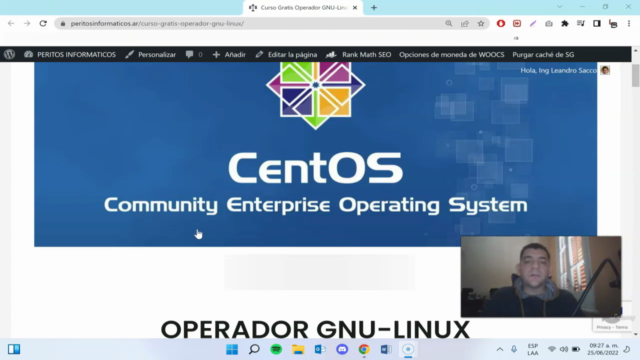640x360 pixels.
Task: Click Opciones de moneda de WOOCS
Action: (x=452, y=54)
